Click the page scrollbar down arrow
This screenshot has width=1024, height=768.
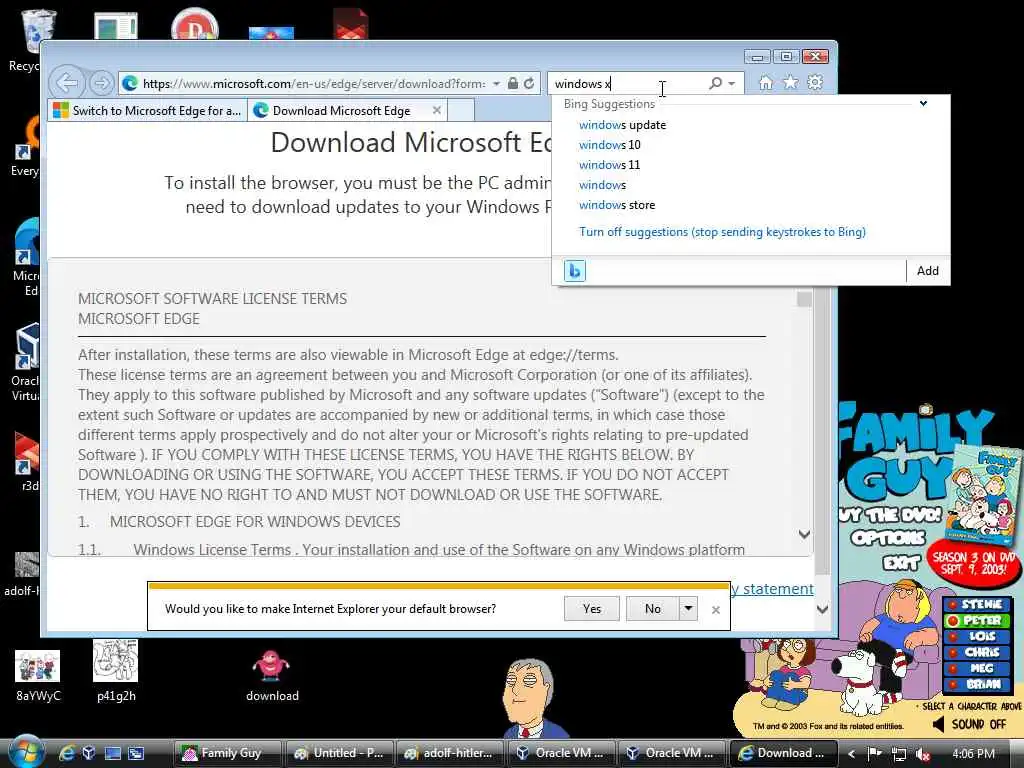pos(823,609)
